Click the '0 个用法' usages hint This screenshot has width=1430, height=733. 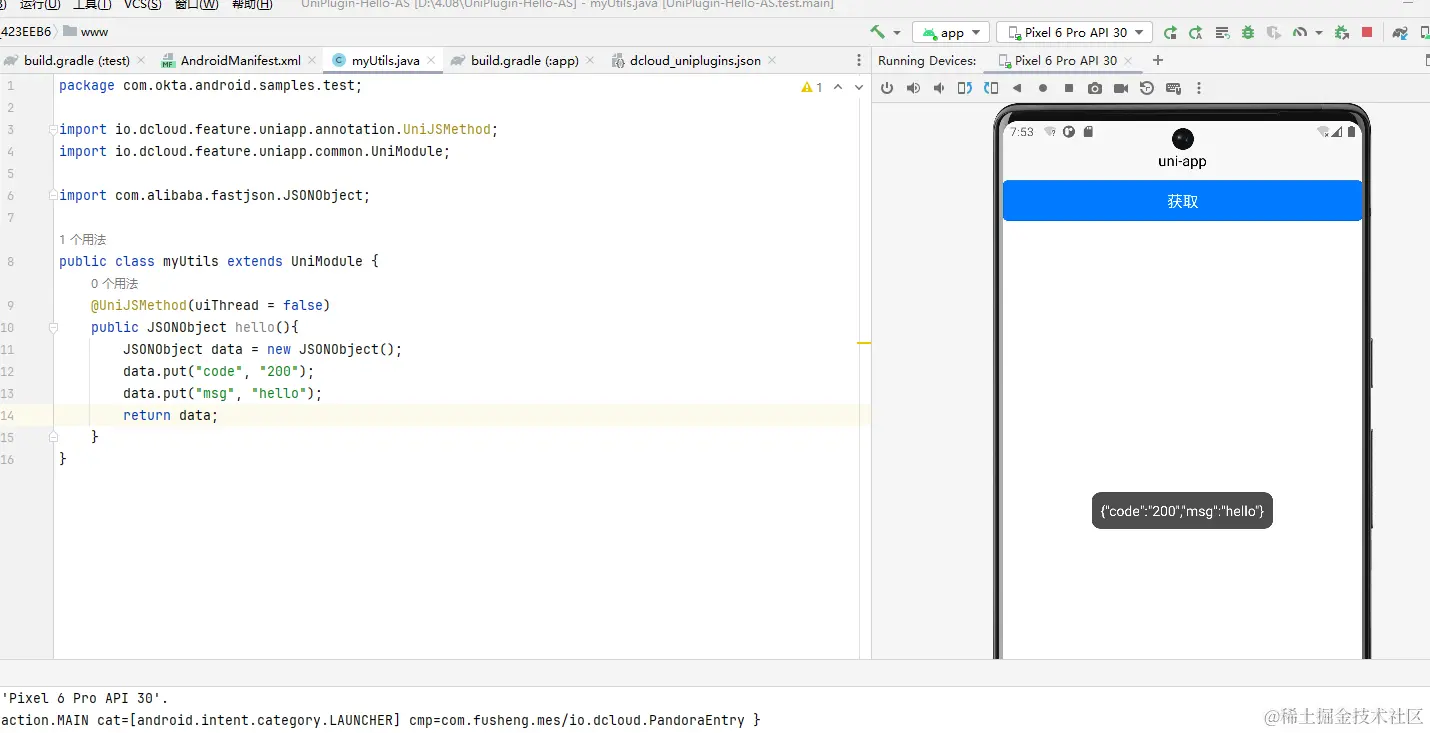point(114,284)
